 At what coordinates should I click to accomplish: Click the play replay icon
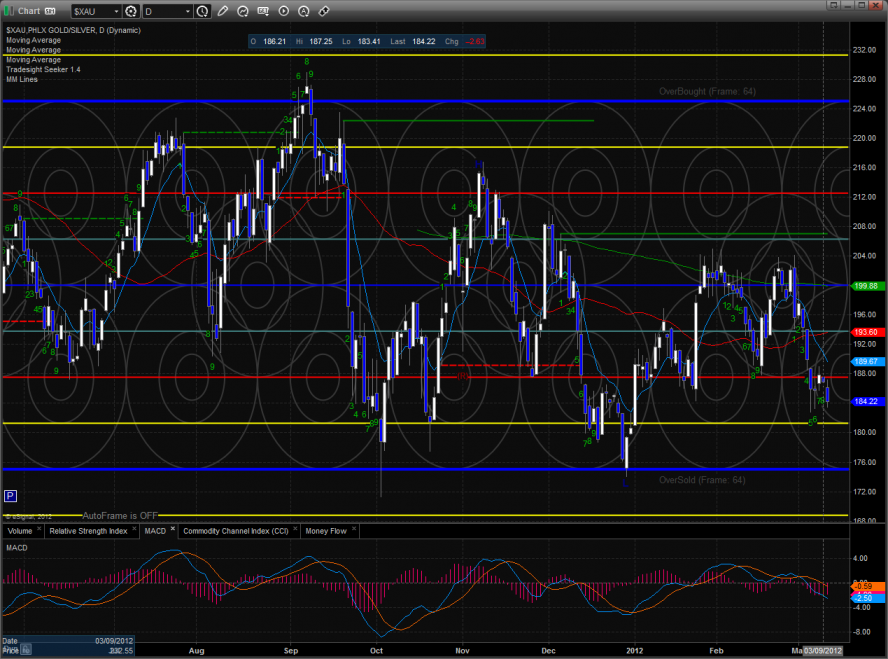284,11
